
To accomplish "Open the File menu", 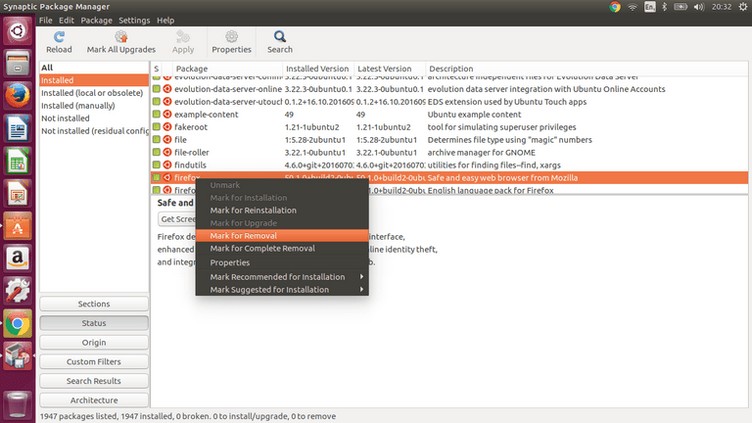I will pos(46,20).
